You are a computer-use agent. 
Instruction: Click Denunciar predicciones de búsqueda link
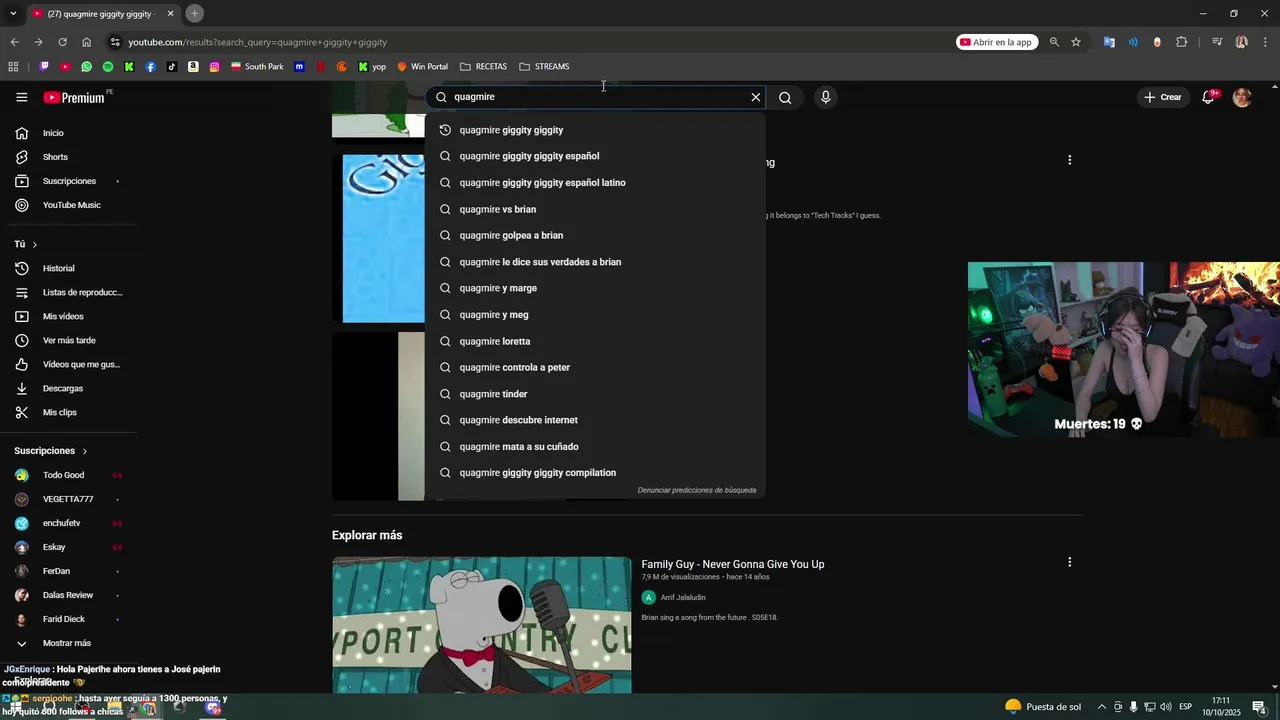click(x=697, y=490)
